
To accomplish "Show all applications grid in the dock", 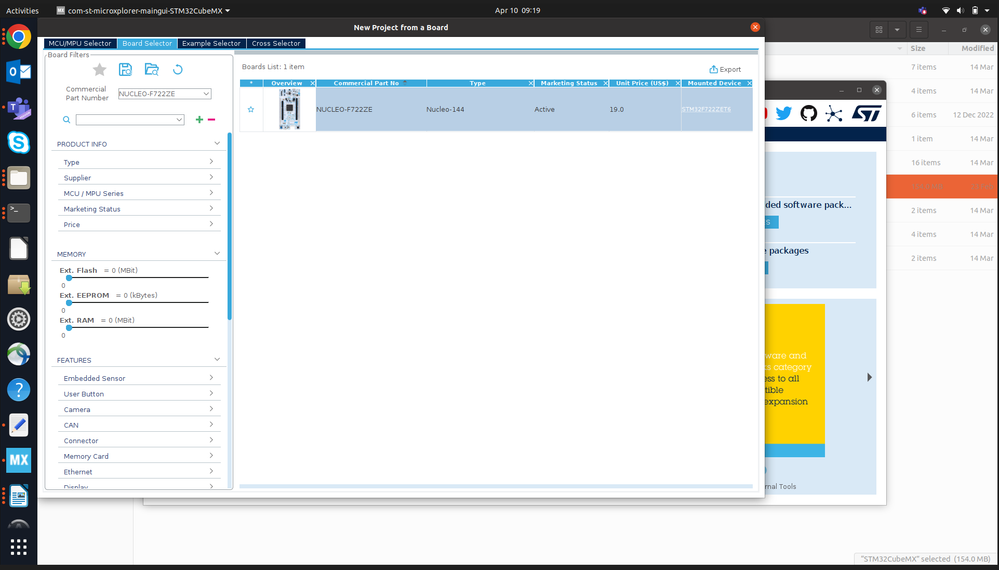I will coord(18,546).
